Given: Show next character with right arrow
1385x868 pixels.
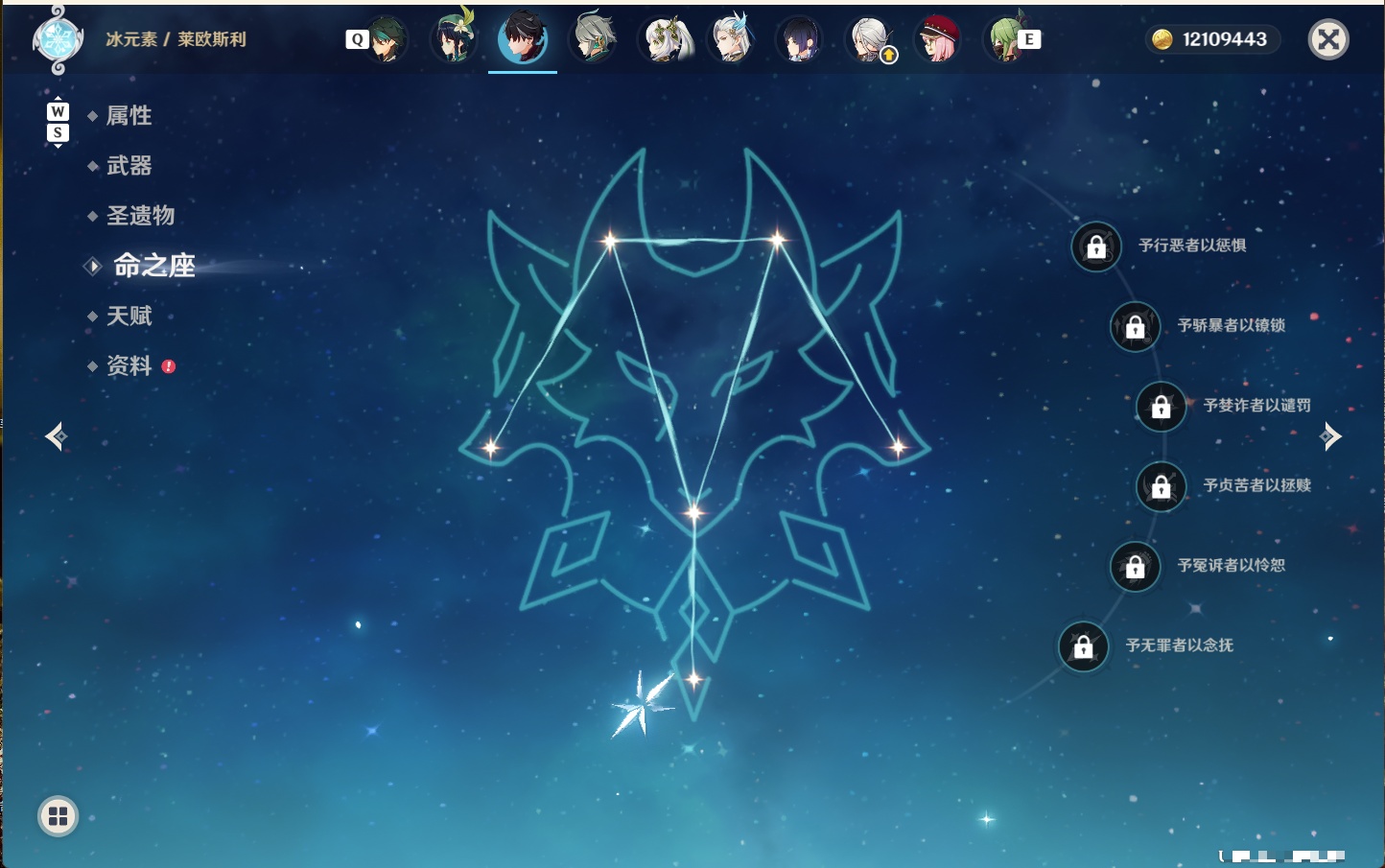Looking at the screenshot, I should (x=1330, y=436).
